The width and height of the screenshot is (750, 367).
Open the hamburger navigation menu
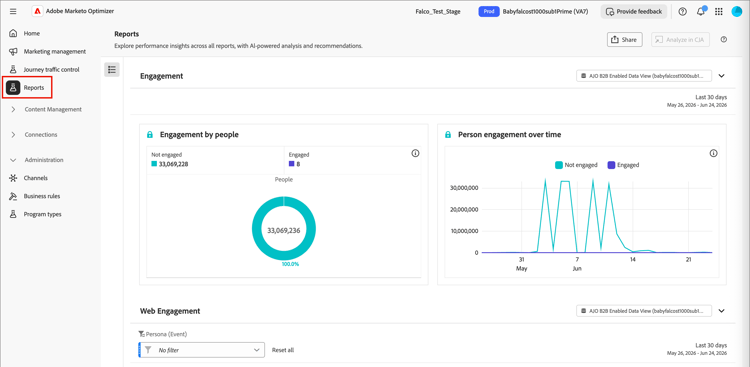13,11
